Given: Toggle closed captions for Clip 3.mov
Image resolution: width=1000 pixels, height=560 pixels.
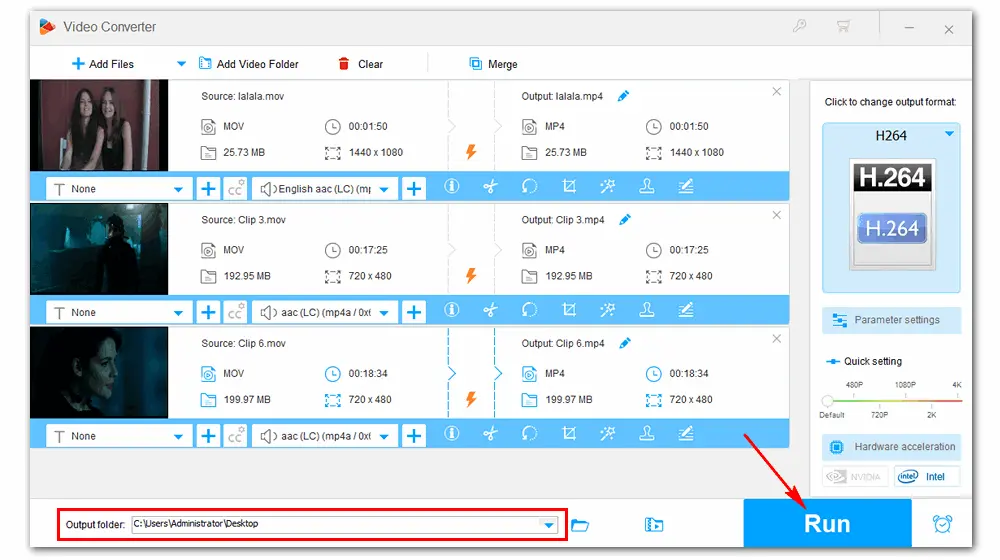Looking at the screenshot, I should point(235,312).
